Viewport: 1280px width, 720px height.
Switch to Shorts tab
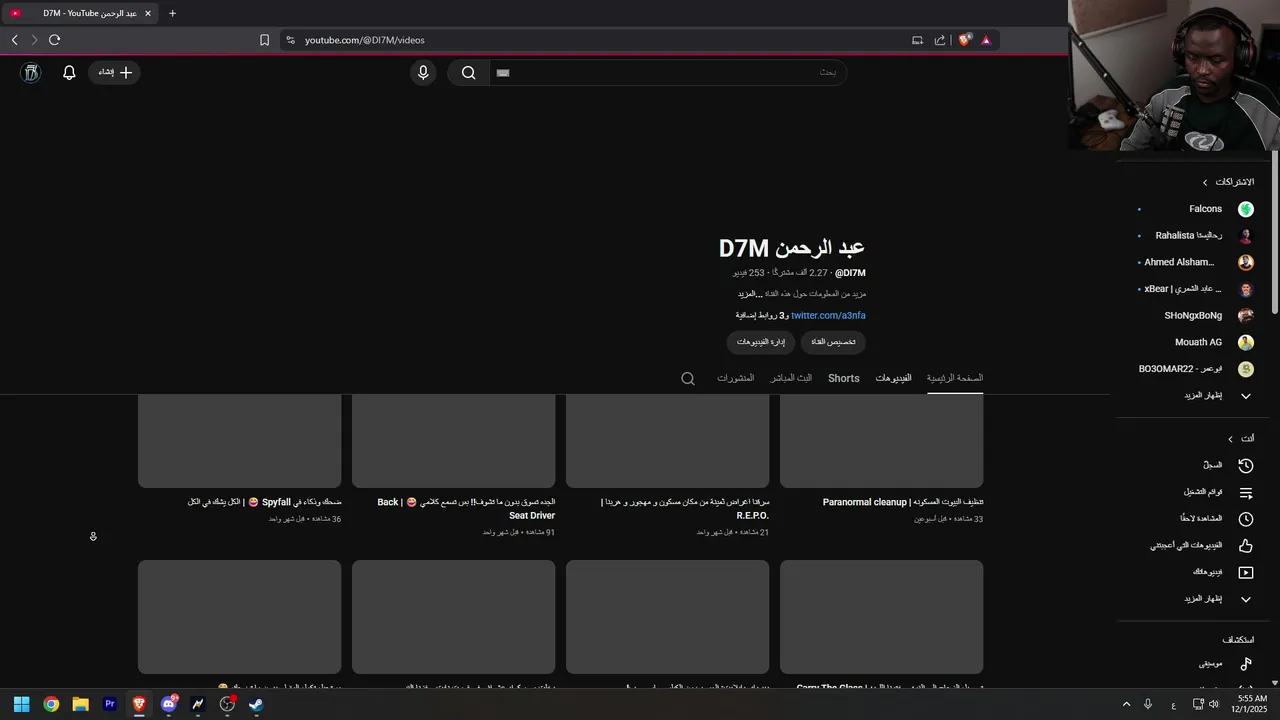(844, 378)
